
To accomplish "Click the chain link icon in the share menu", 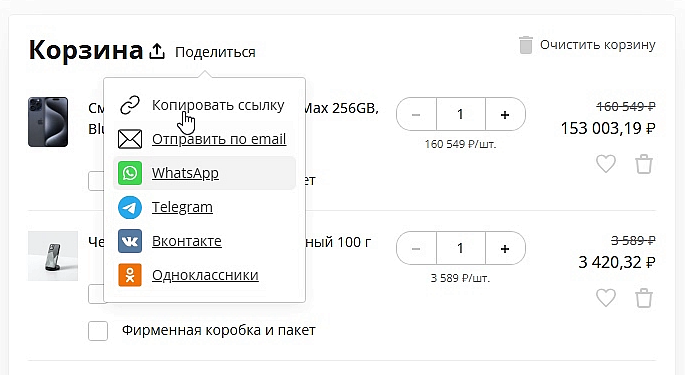I will (x=130, y=105).
